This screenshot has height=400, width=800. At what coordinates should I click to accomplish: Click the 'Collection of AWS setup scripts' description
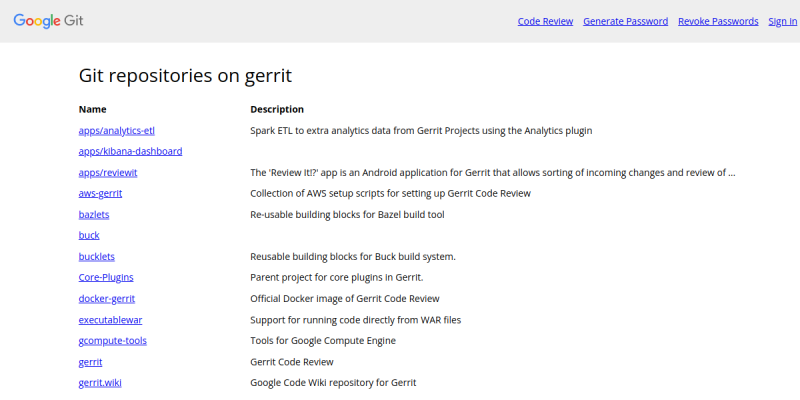(x=391, y=194)
